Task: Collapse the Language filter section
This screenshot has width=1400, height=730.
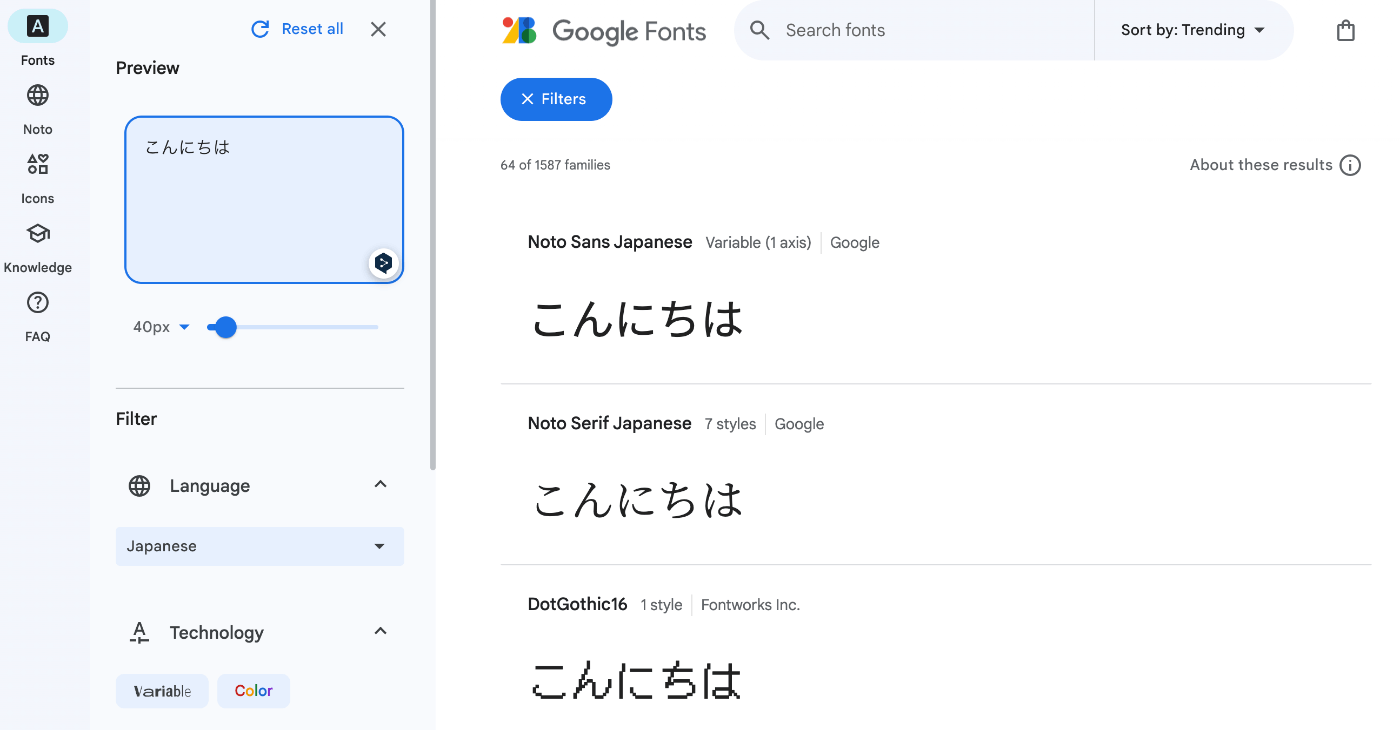Action: point(380,485)
